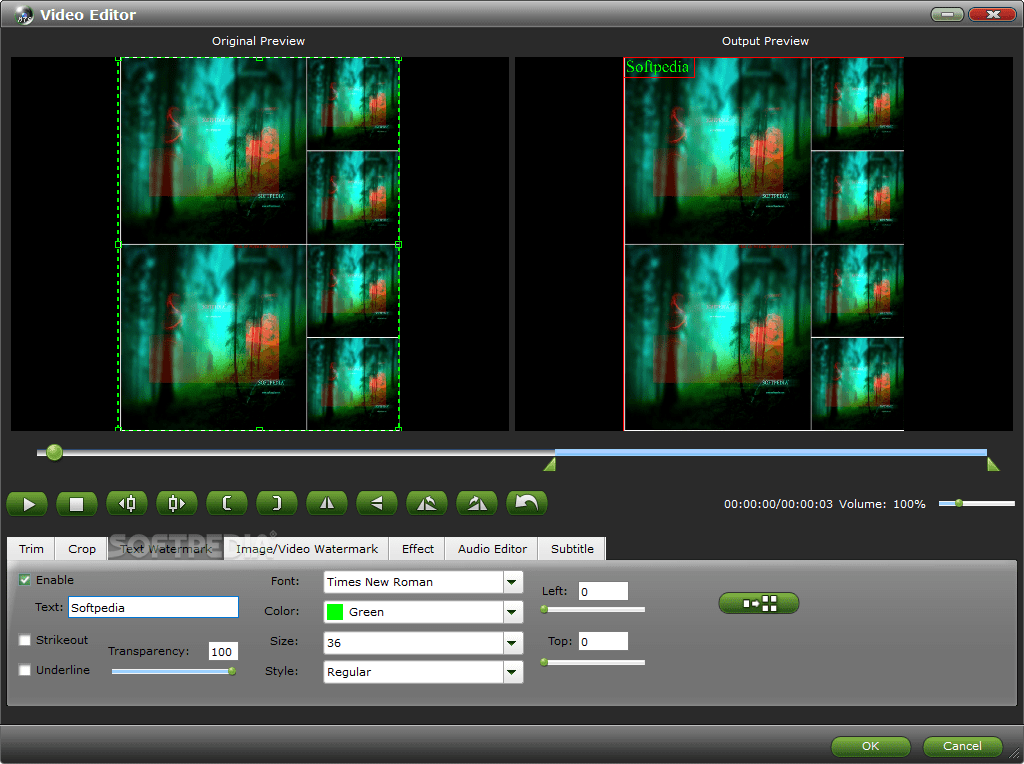This screenshot has height=764, width=1024.
Task: Set trim end with right bracket
Action: coord(277,503)
